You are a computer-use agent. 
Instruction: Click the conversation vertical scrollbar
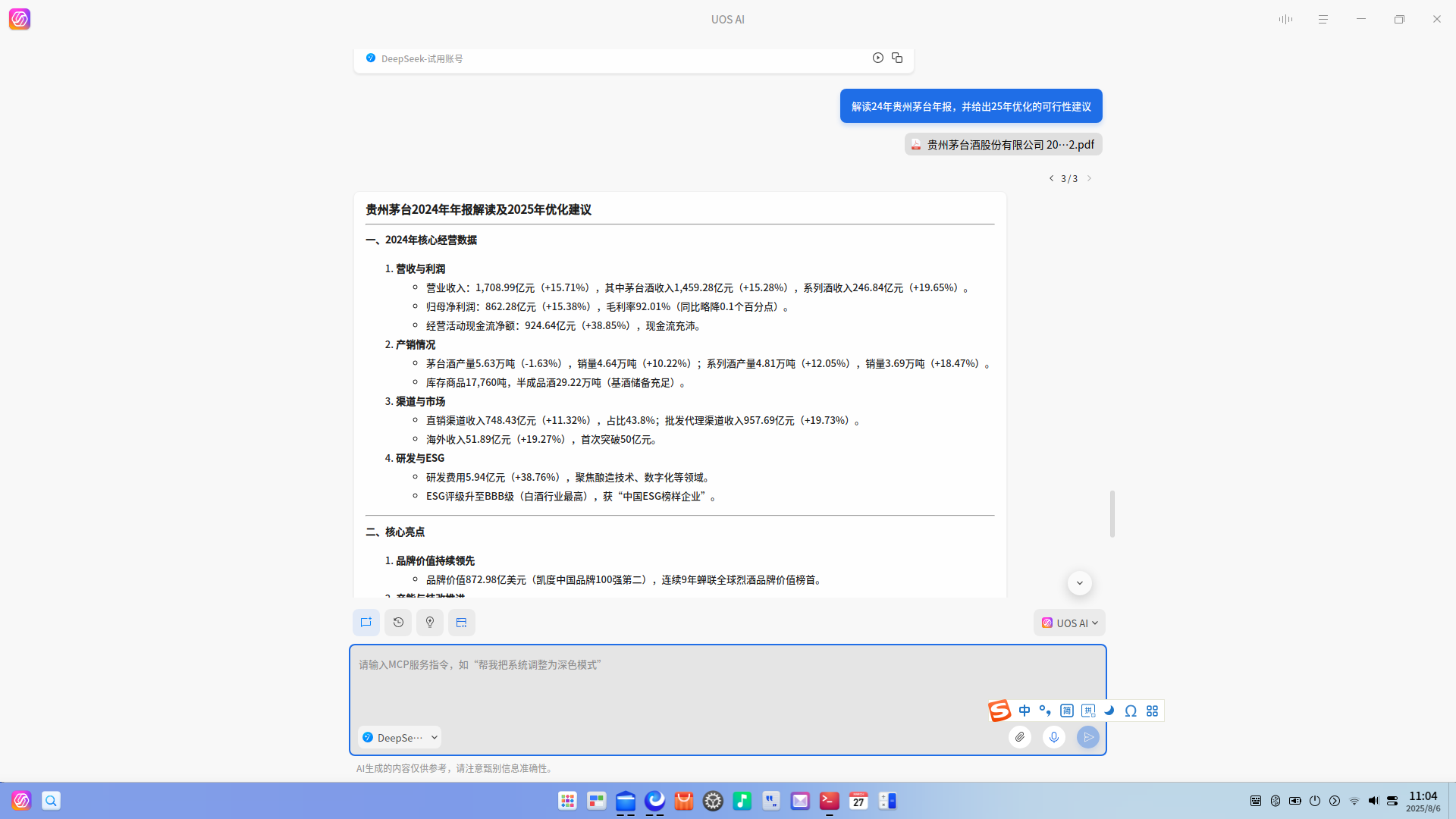pos(1112,514)
